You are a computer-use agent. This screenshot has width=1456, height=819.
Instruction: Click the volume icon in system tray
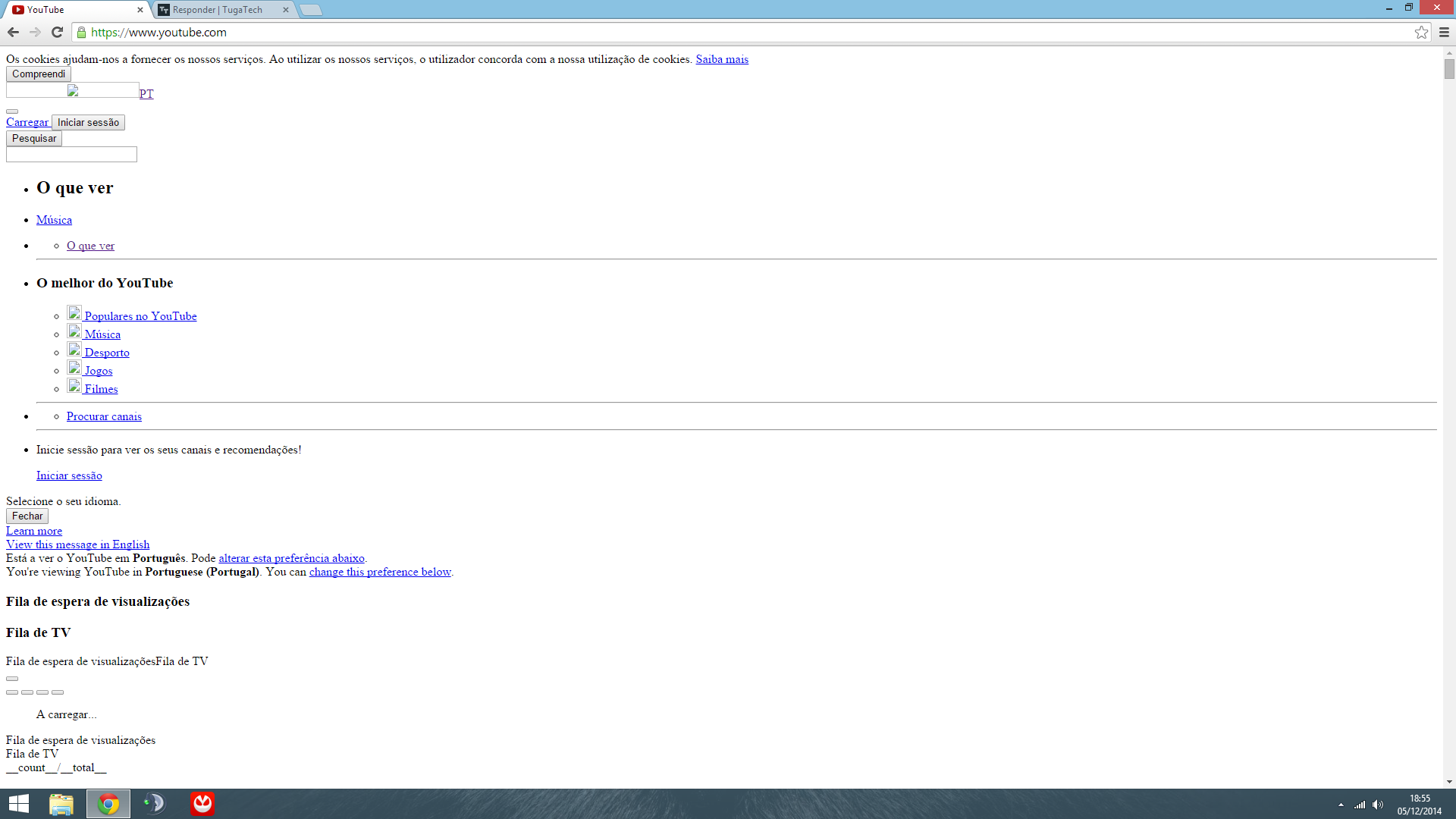1378,805
